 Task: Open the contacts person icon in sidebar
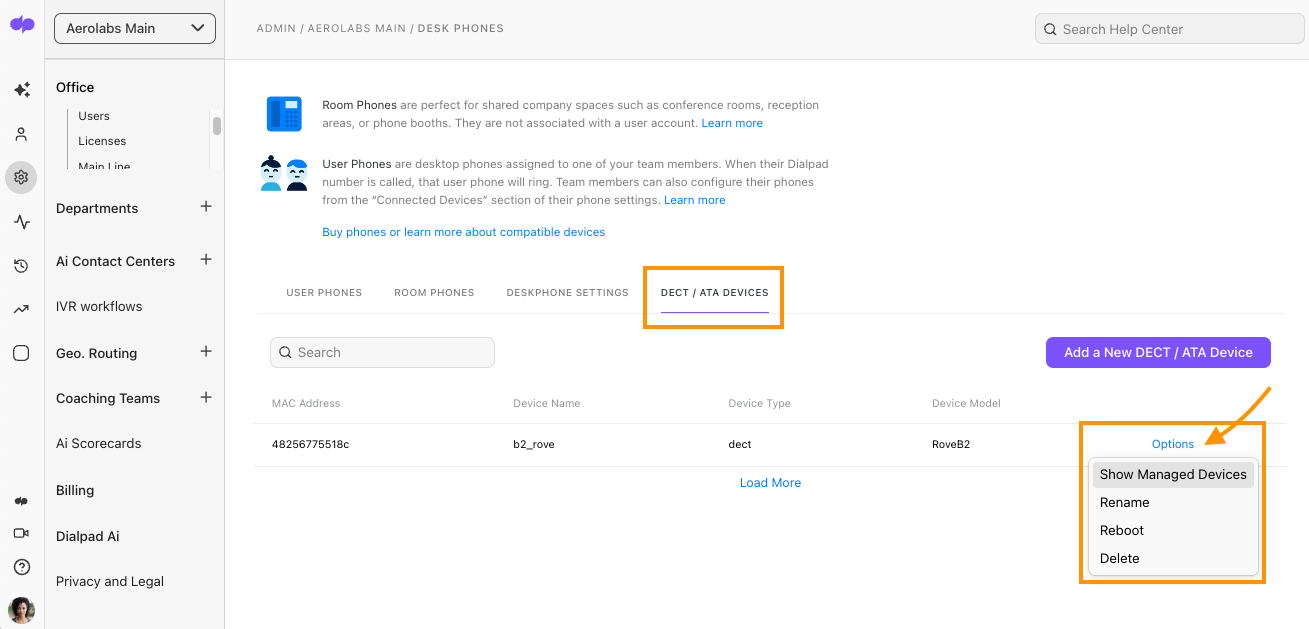pos(21,134)
